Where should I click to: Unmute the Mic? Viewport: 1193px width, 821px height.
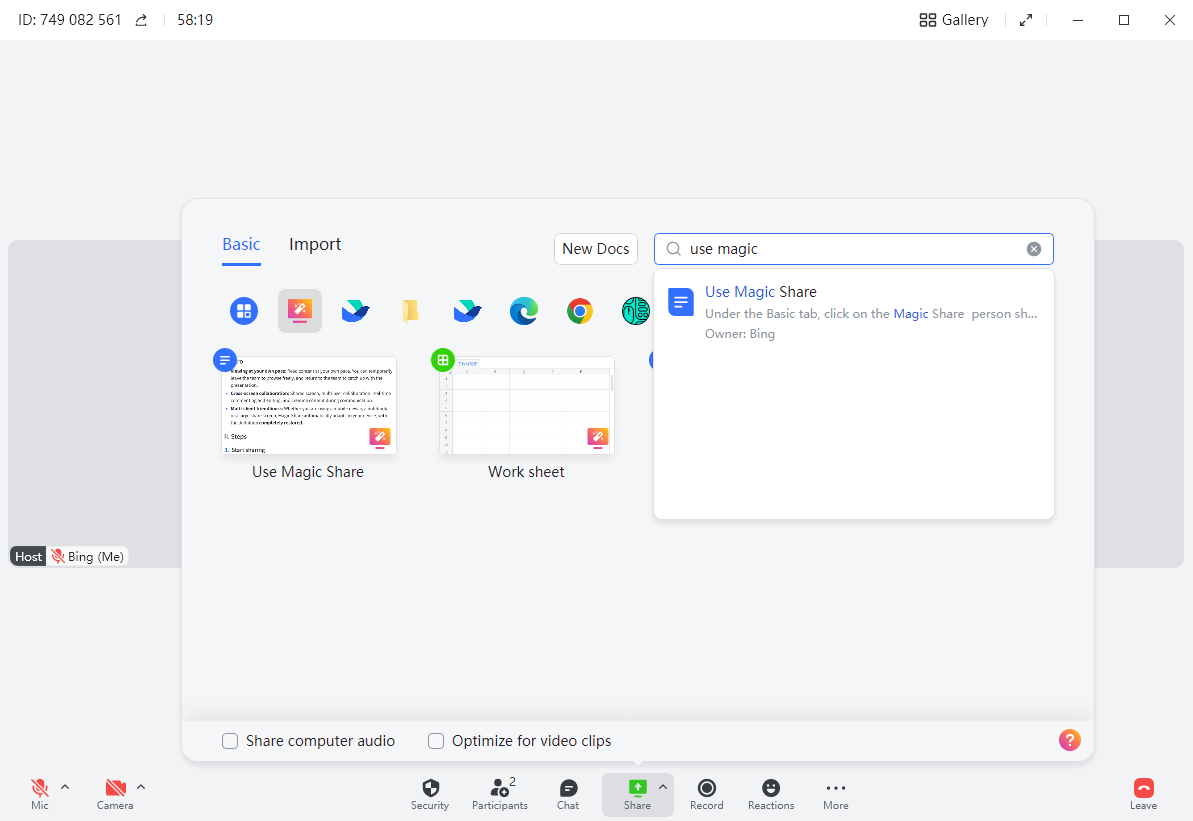tap(40, 788)
